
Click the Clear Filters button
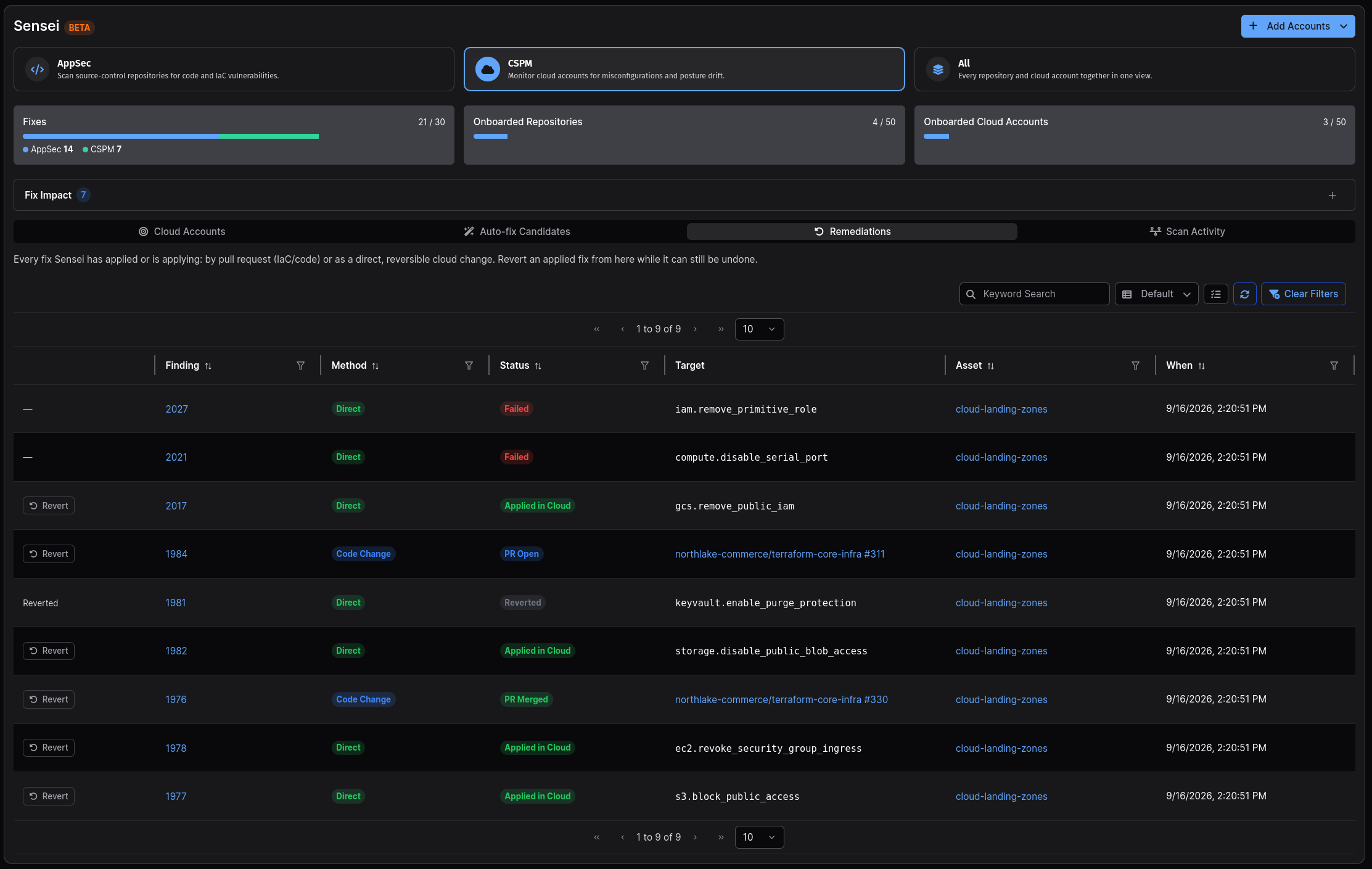point(1303,294)
